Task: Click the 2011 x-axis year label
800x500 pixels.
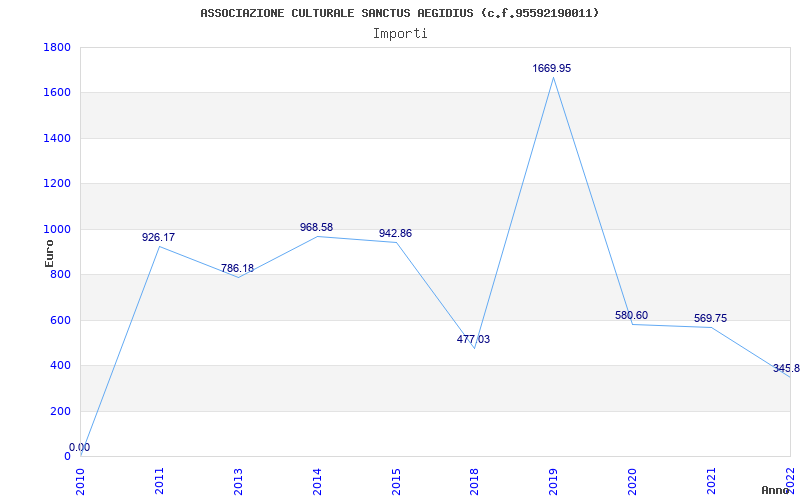Action: pos(159,481)
